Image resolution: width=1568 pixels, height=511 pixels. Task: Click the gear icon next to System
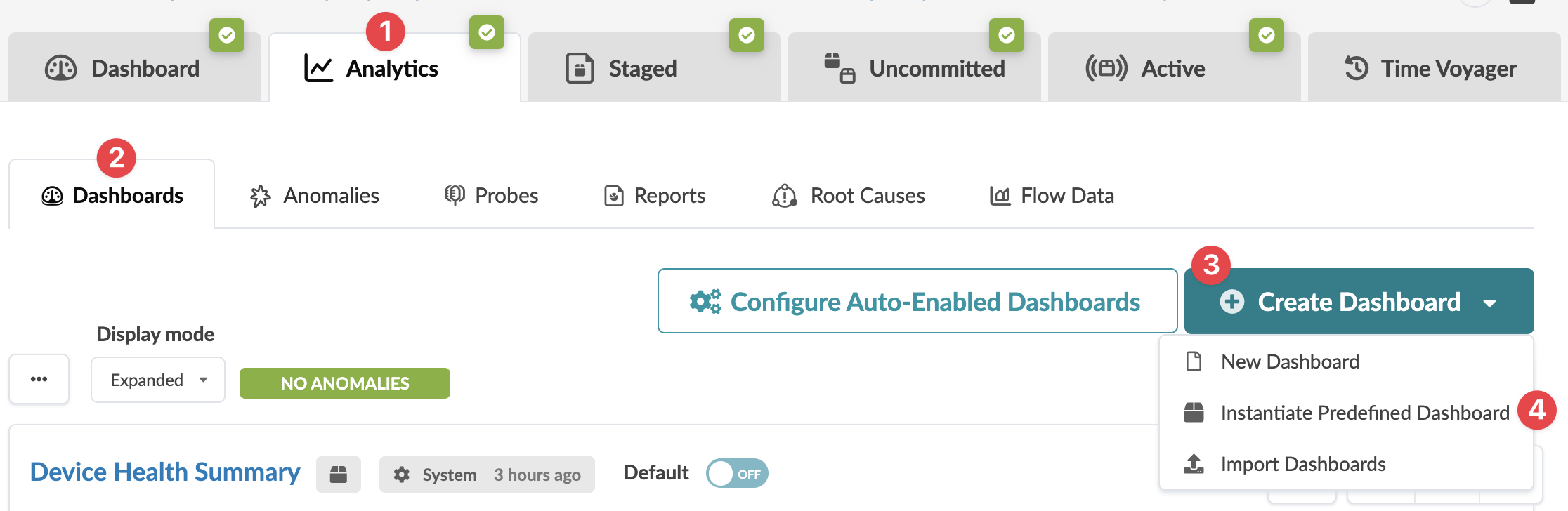point(402,474)
